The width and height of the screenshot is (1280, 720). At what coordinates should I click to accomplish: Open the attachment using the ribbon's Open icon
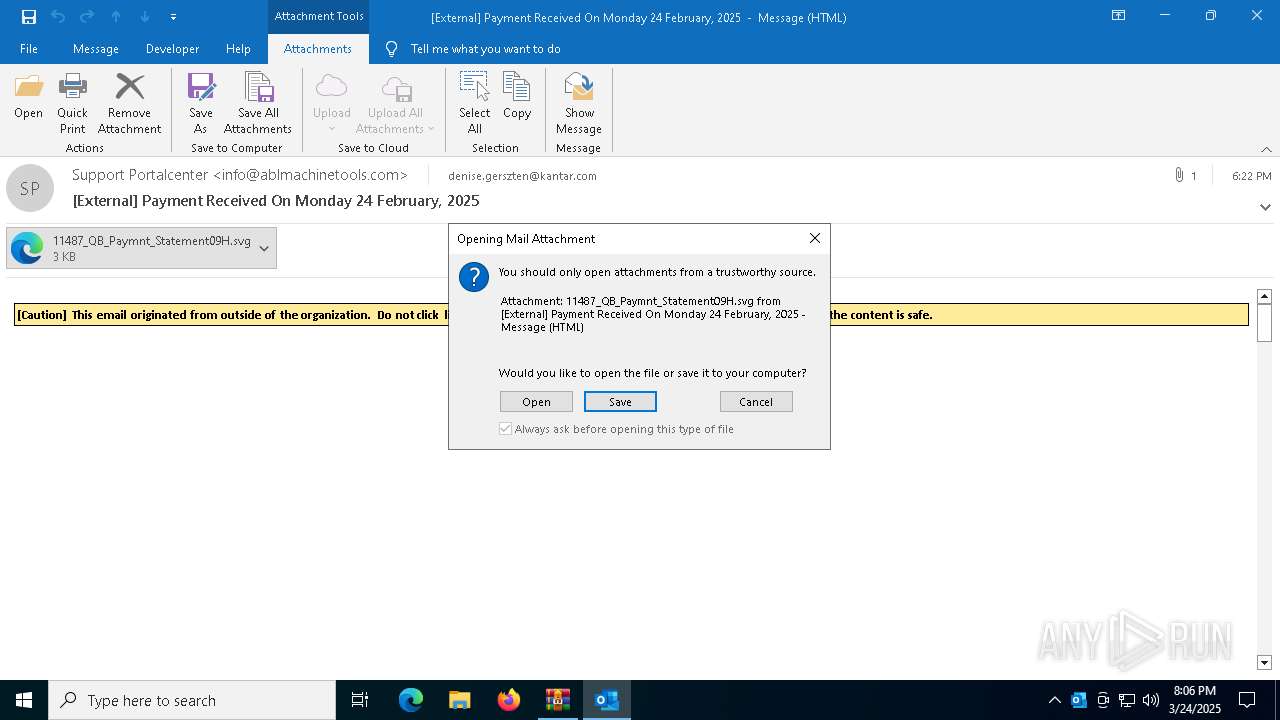point(29,96)
